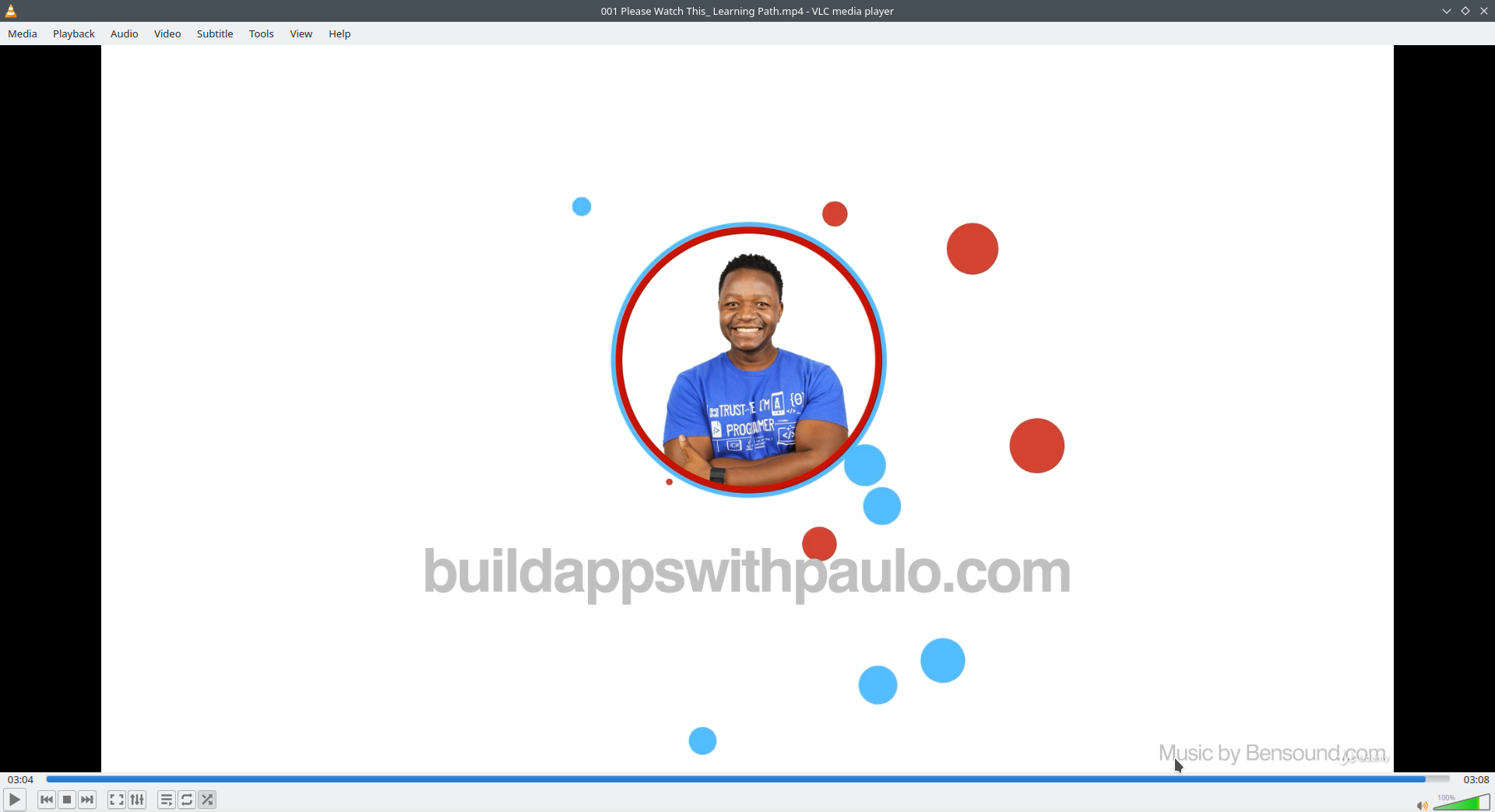Screen dimensions: 1495x812
Task: Seek within the playback progress bar
Action: [747, 779]
